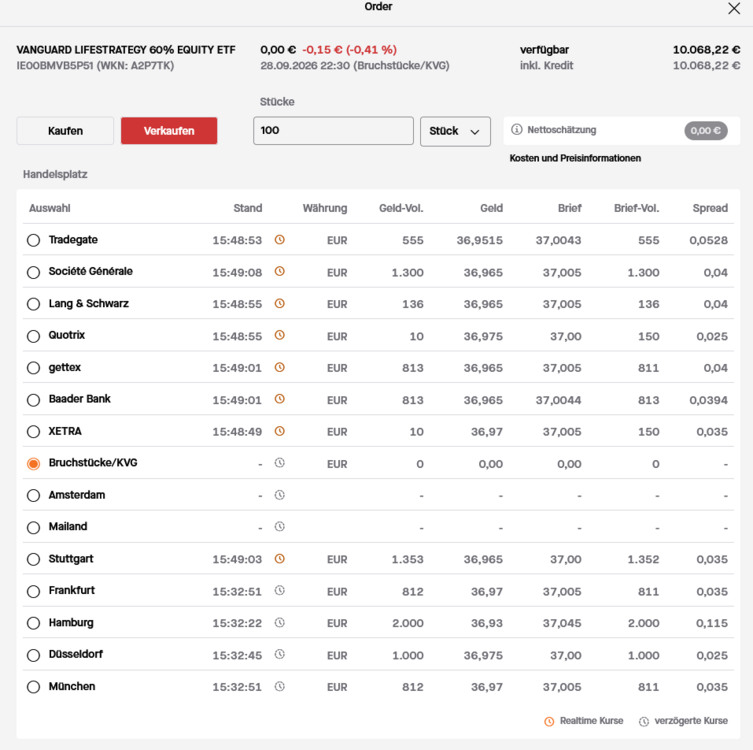Click the delayed clock icon in Hamburg row
This screenshot has height=750, width=753.
coord(279,622)
